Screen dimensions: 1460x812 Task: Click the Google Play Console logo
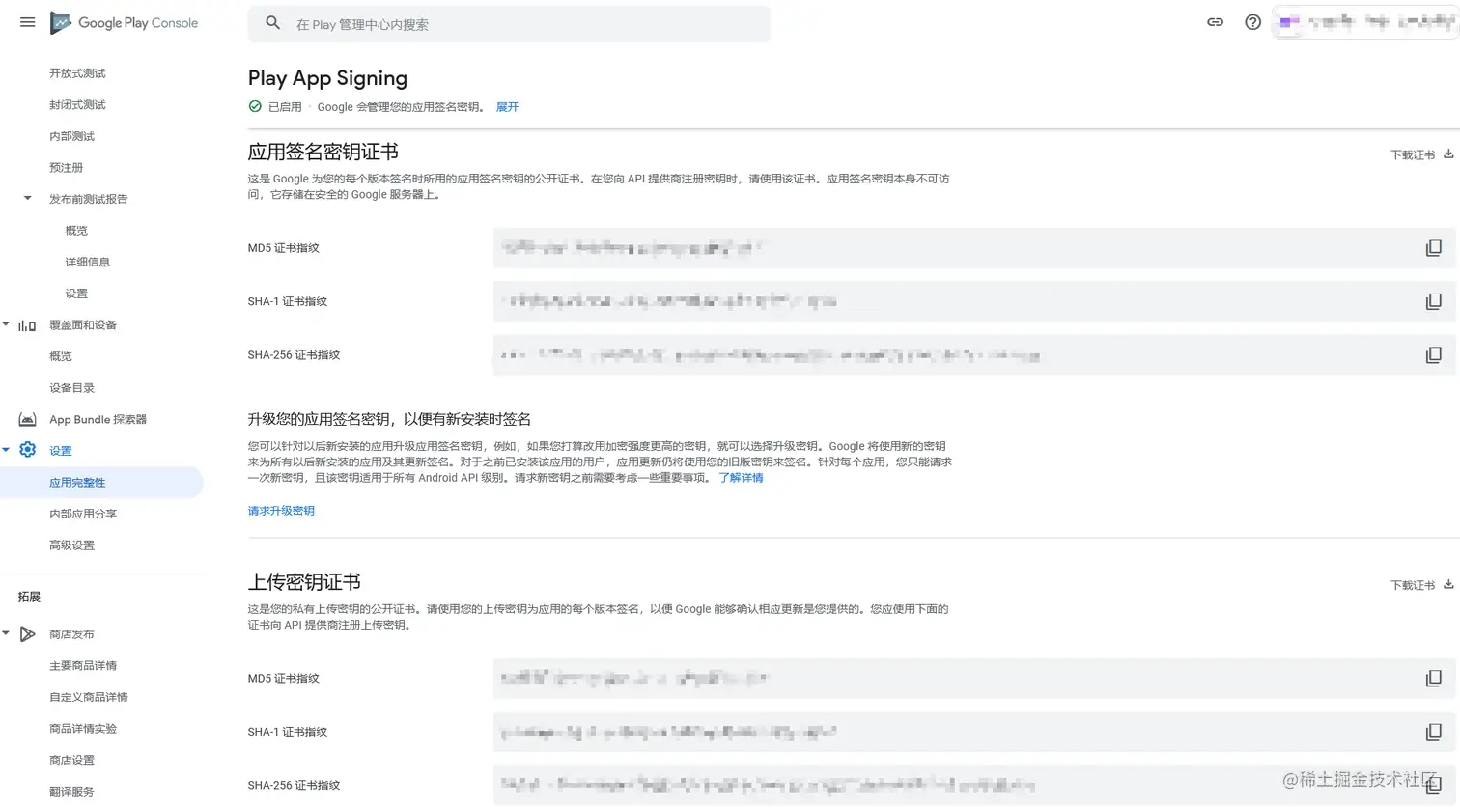(x=124, y=22)
